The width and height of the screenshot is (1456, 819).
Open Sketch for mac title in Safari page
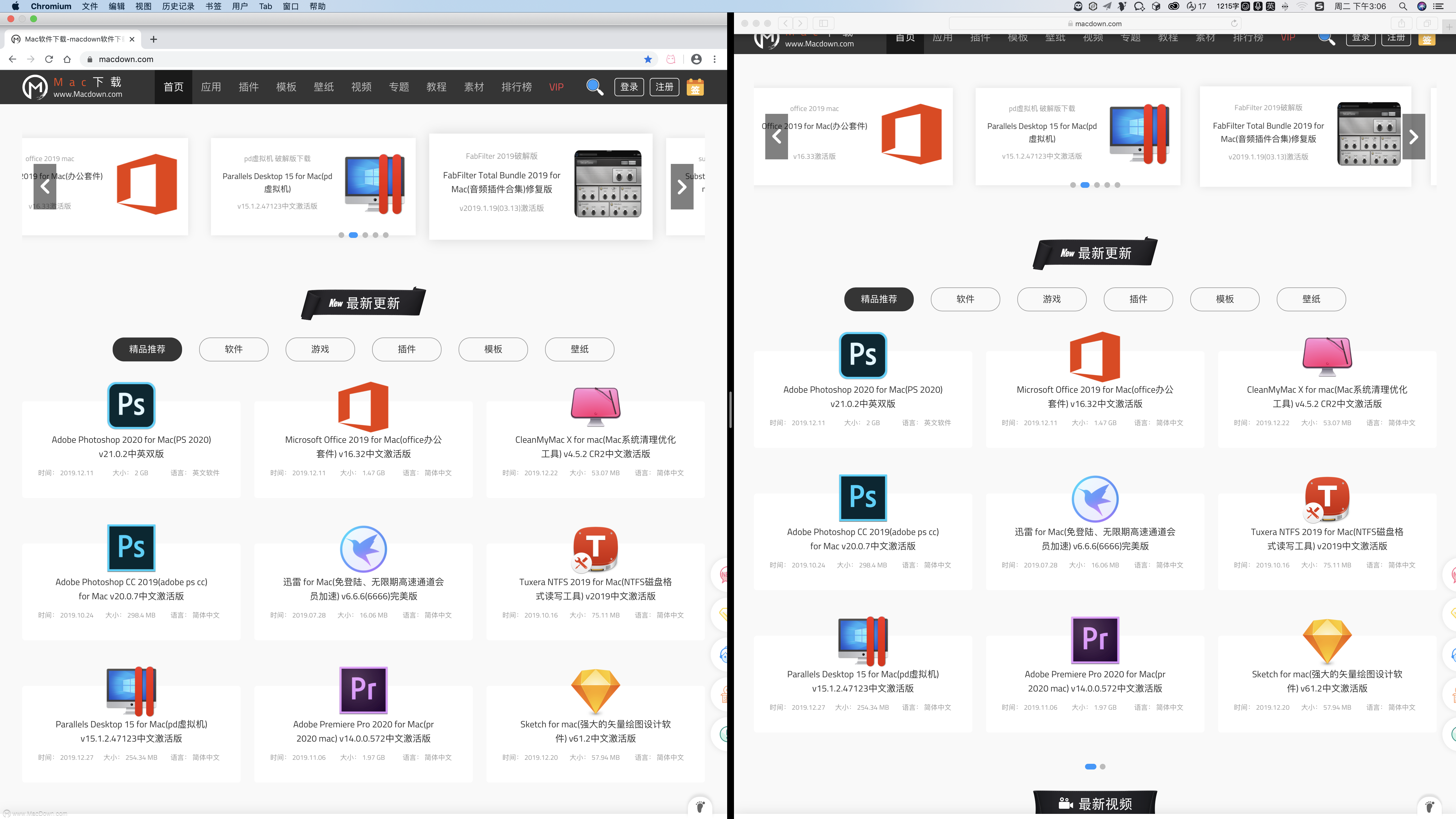(x=1327, y=681)
